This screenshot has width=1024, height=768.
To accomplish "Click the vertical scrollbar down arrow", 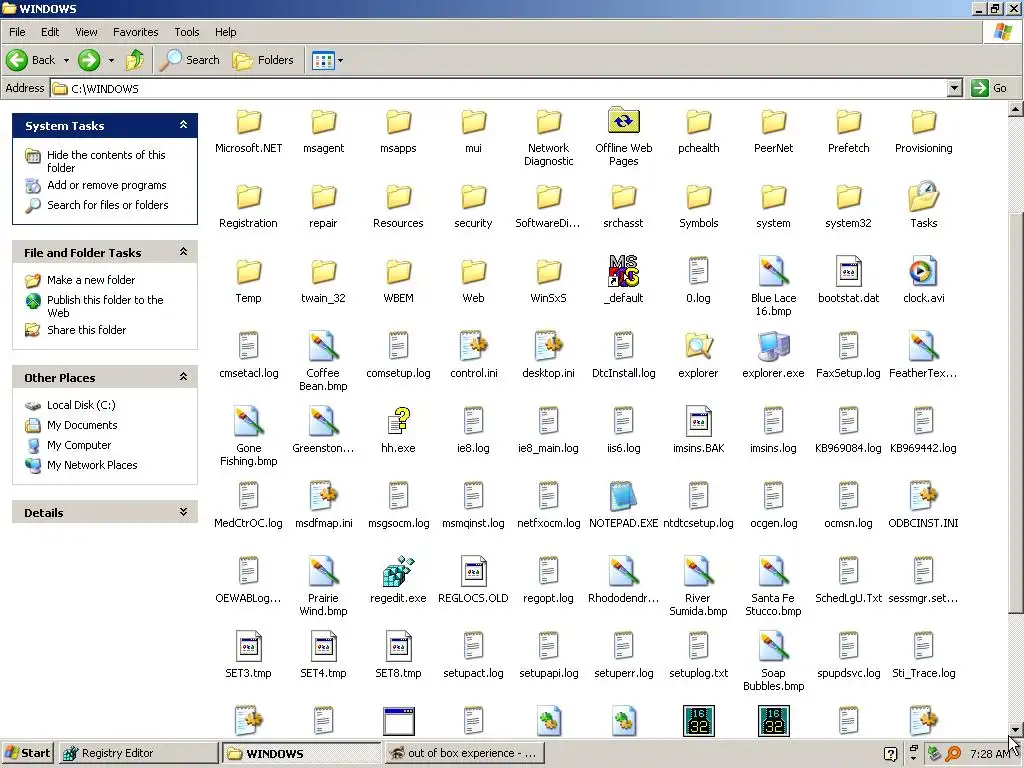I will (1016, 729).
